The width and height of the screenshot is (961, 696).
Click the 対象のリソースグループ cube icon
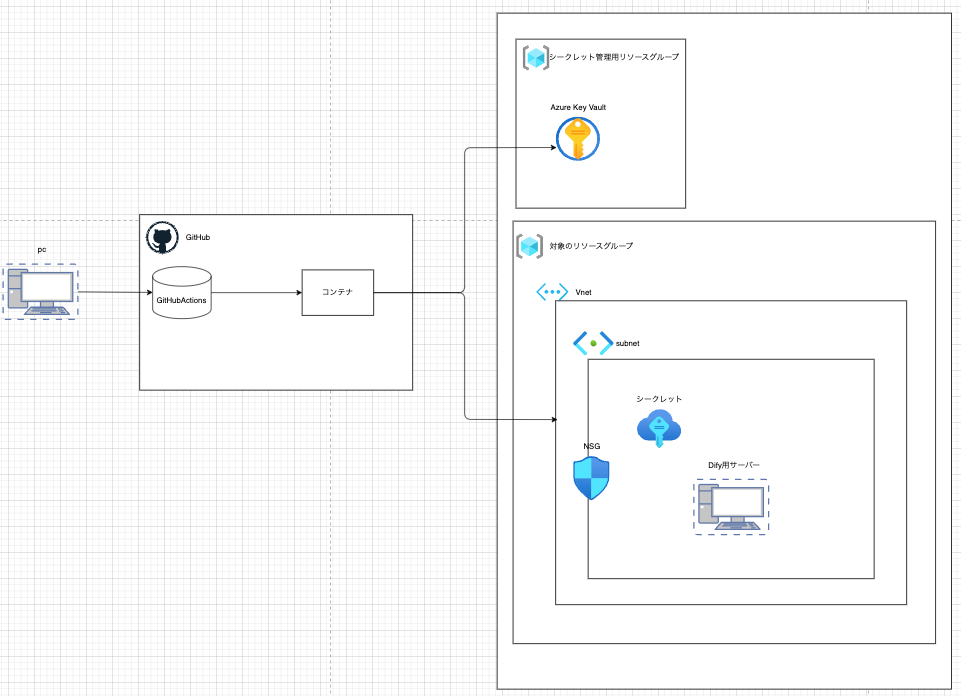(529, 246)
